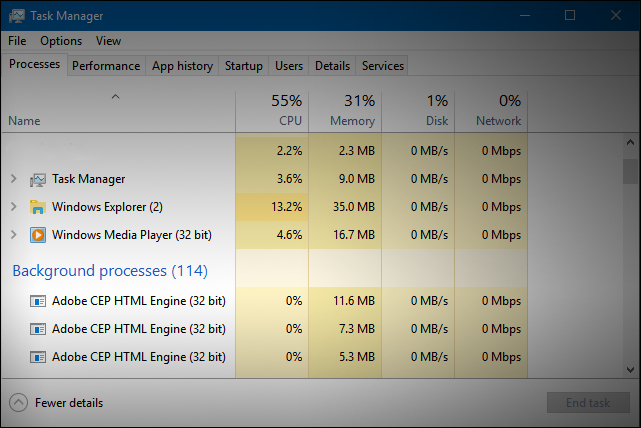Close the Task Manager window

click(616, 16)
